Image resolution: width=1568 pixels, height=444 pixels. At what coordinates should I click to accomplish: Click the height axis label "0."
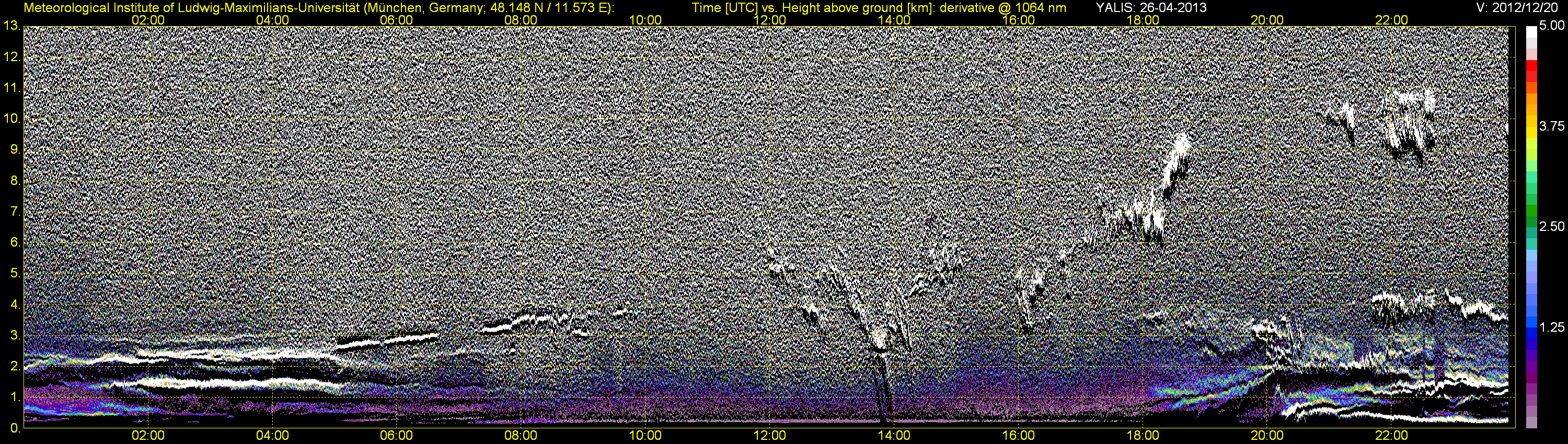pos(15,428)
